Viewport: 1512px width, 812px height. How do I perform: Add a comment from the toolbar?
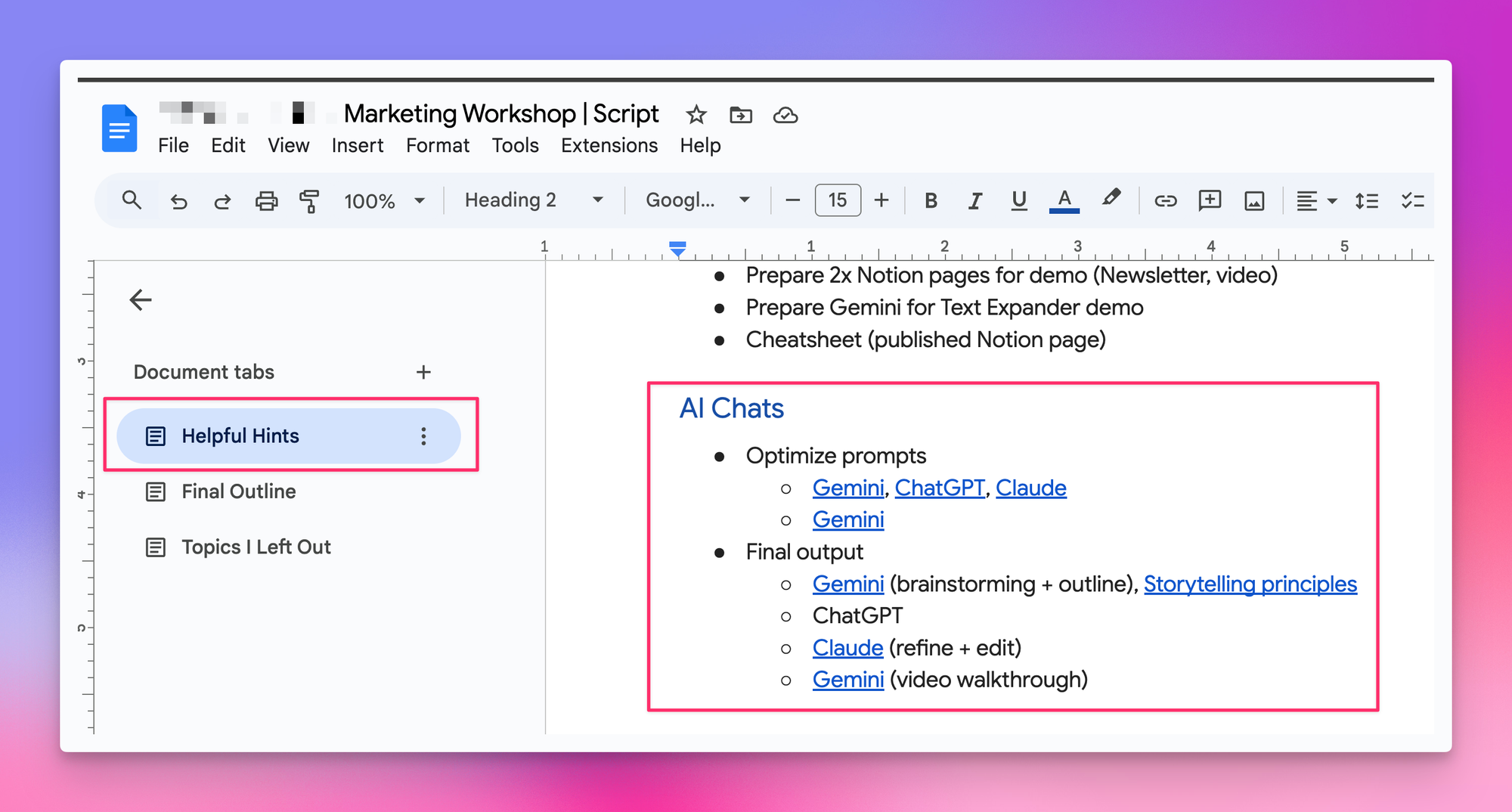(1210, 200)
